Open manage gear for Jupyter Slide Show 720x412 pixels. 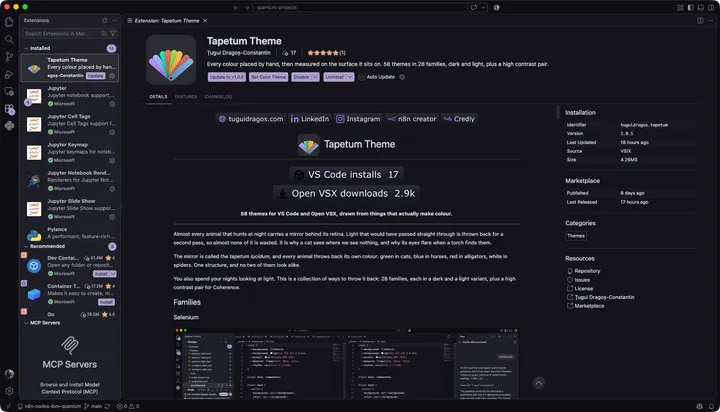tap(112, 217)
